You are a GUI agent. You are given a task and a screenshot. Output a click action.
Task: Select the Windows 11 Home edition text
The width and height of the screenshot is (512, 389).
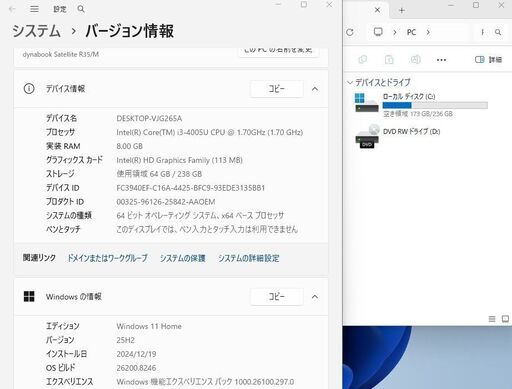[149, 326]
